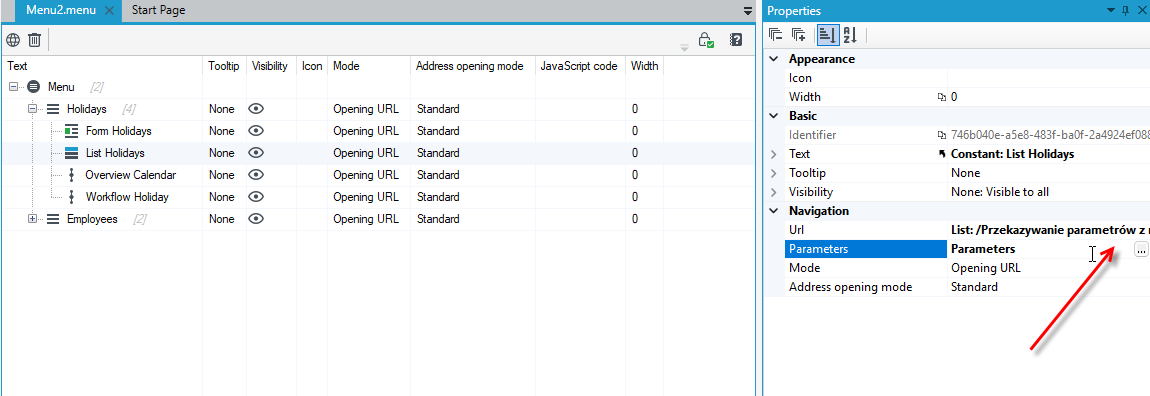Click the pin icon of Properties panel

pyautogui.click(x=1126, y=11)
